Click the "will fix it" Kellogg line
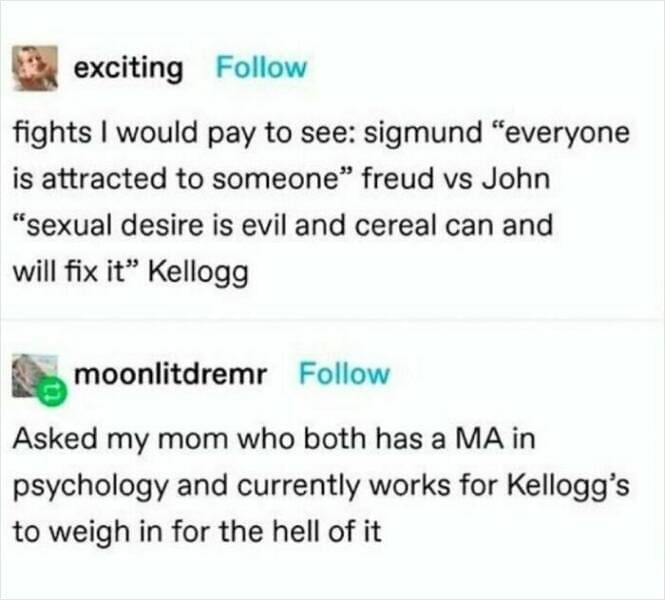Viewport: 665px width, 600px height. pos(130,271)
